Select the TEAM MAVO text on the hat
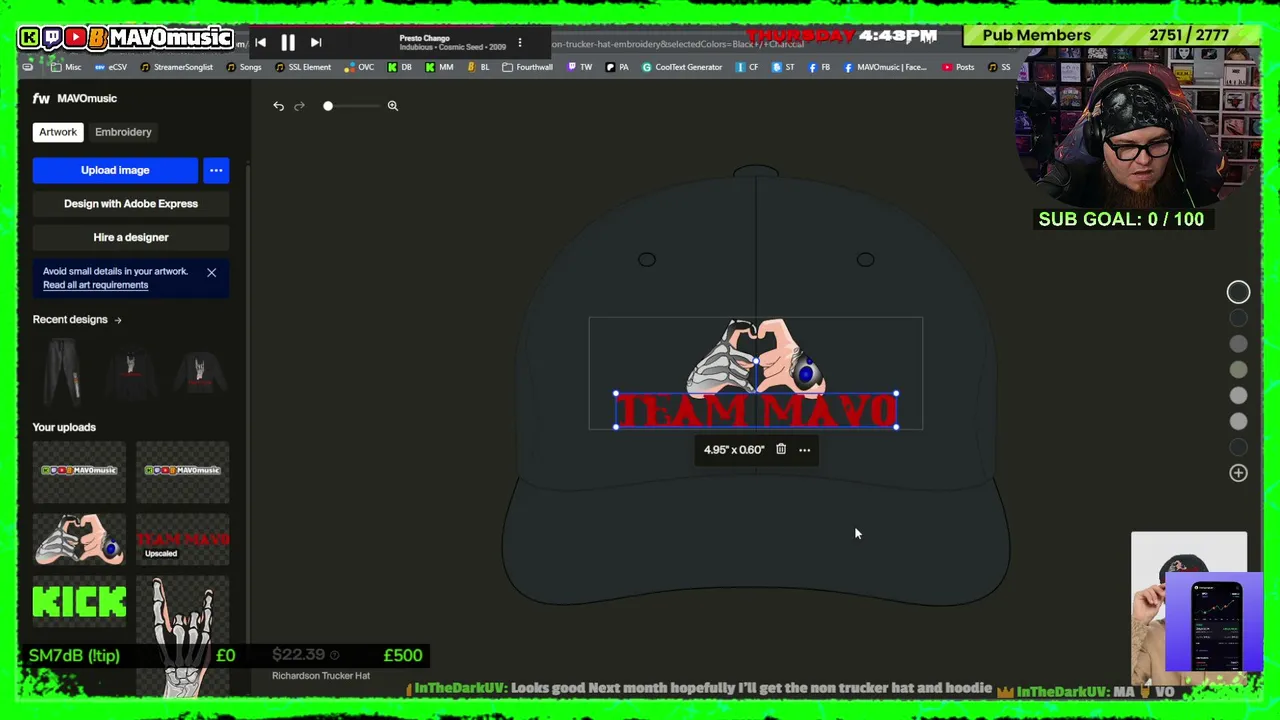Screen dimensions: 1280x720 [756, 411]
